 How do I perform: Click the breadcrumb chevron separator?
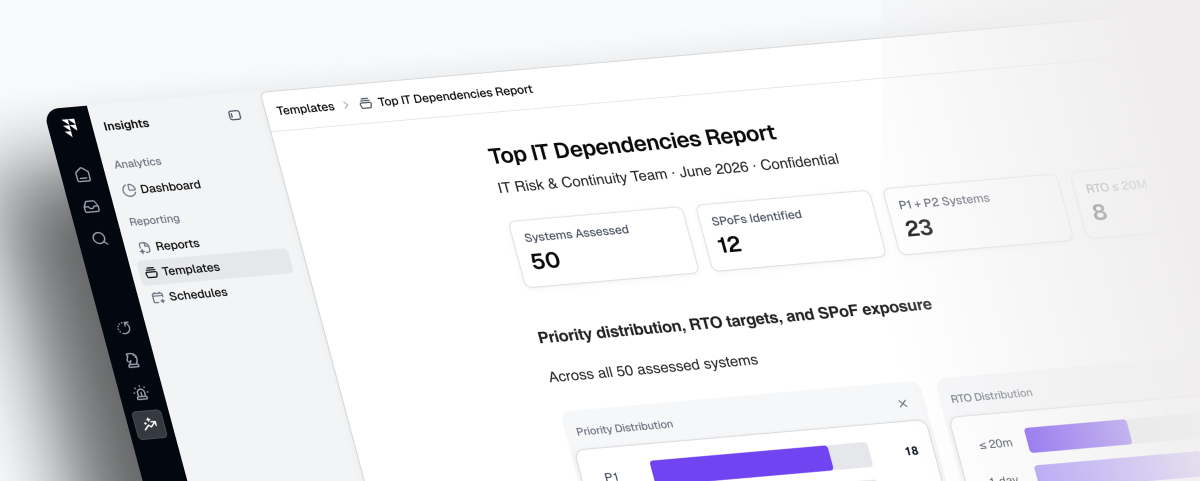click(347, 104)
